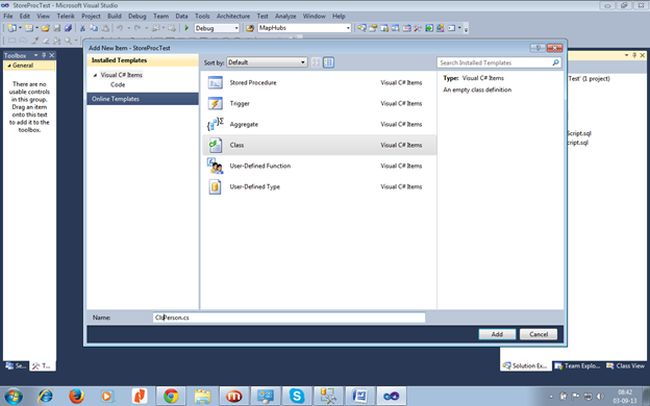Click the Cancel button
This screenshot has height=406, width=650.
tap(538, 334)
